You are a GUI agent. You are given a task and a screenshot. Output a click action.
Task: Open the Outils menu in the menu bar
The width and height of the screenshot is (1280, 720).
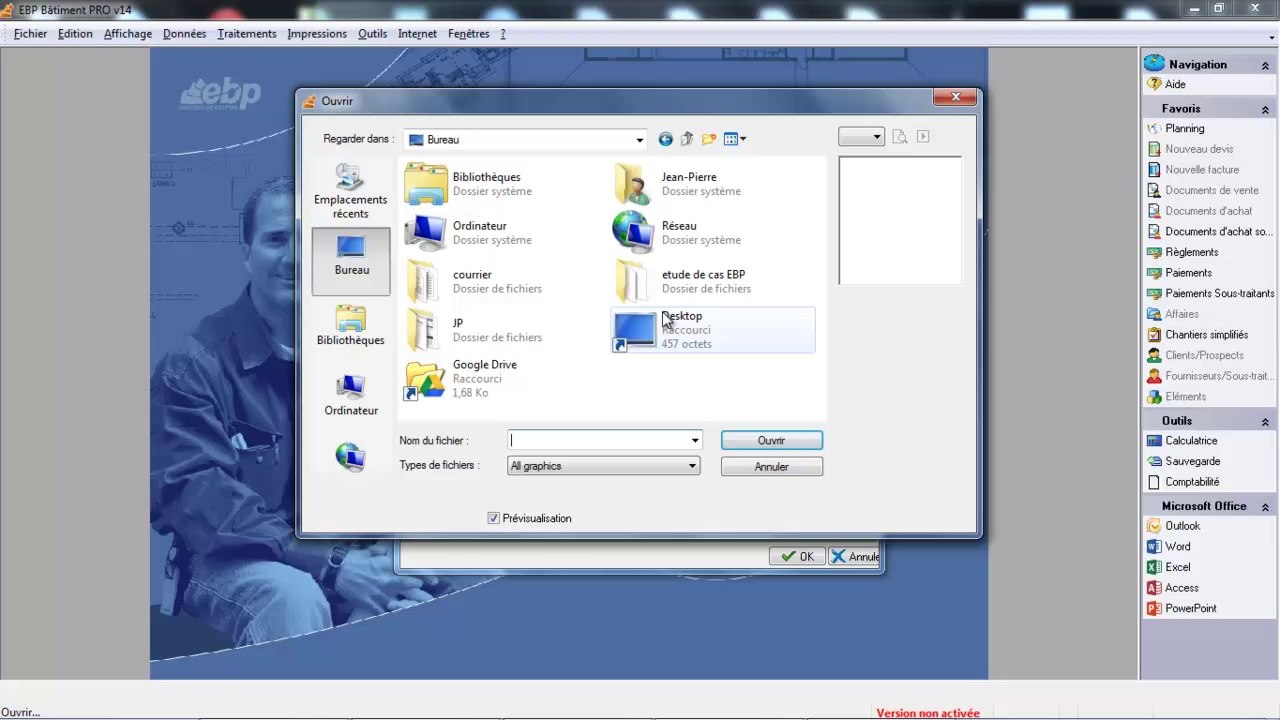372,34
